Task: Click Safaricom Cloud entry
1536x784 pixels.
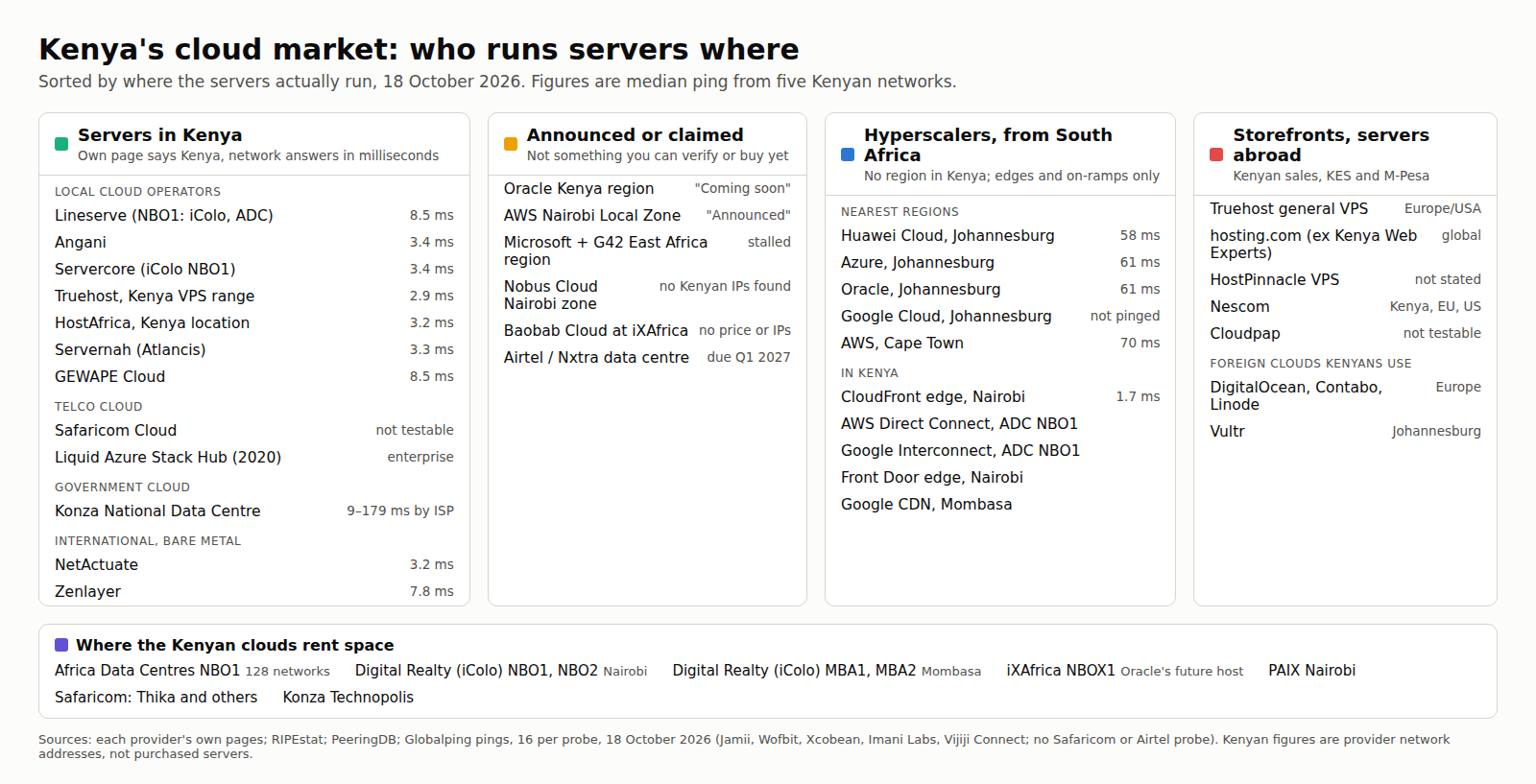Action: [x=254, y=430]
